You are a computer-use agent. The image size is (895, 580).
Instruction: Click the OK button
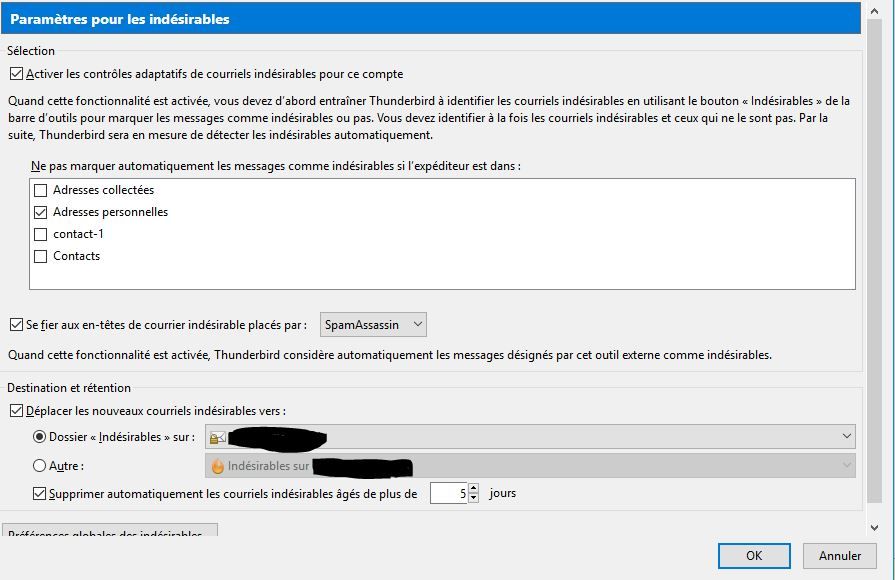click(754, 555)
